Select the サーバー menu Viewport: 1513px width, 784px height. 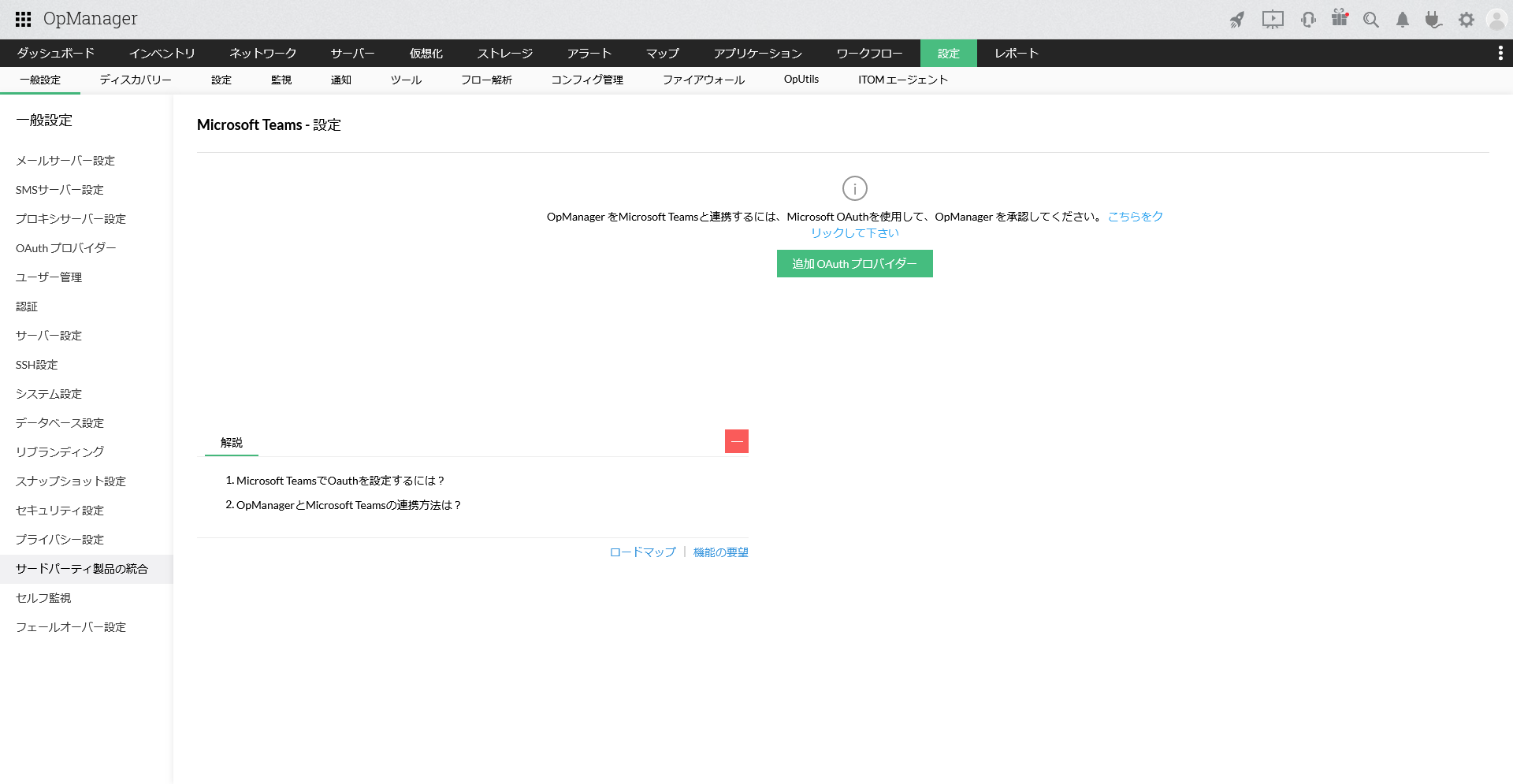click(353, 53)
